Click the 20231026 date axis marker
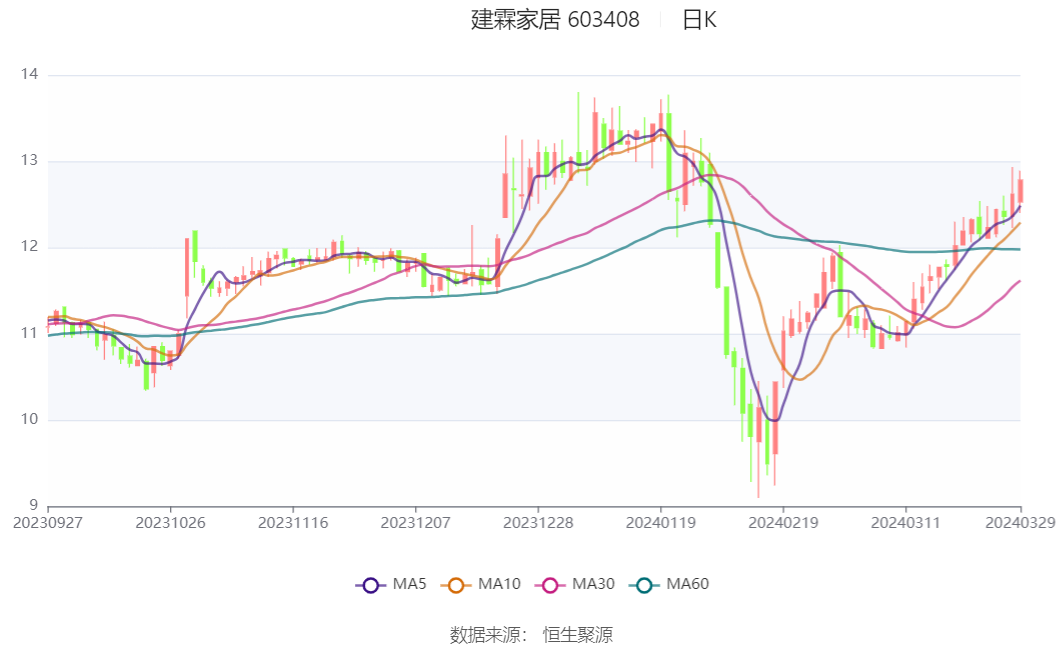This screenshot has height=646, width=1062. point(171,523)
